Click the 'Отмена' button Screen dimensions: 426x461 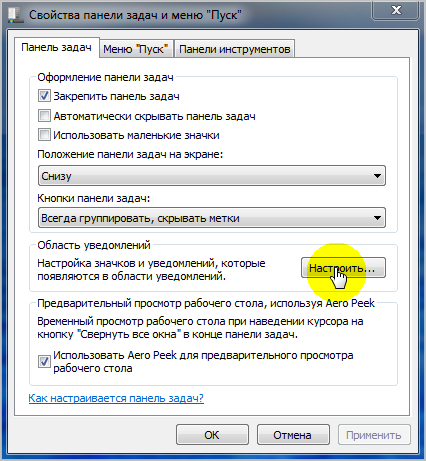(293, 435)
